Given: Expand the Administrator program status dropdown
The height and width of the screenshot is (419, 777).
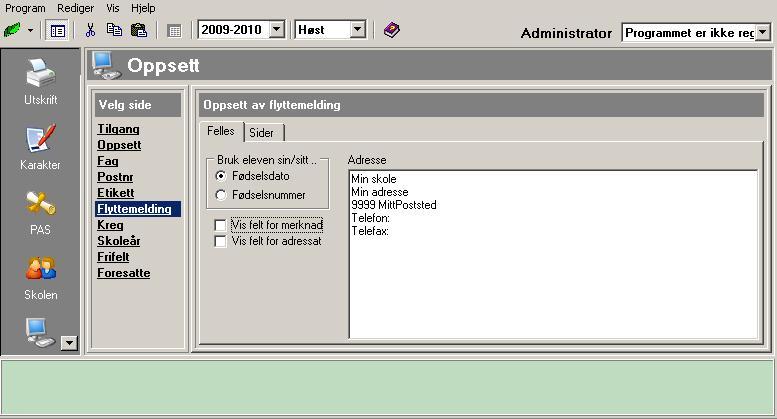Looking at the screenshot, I should (x=763, y=33).
